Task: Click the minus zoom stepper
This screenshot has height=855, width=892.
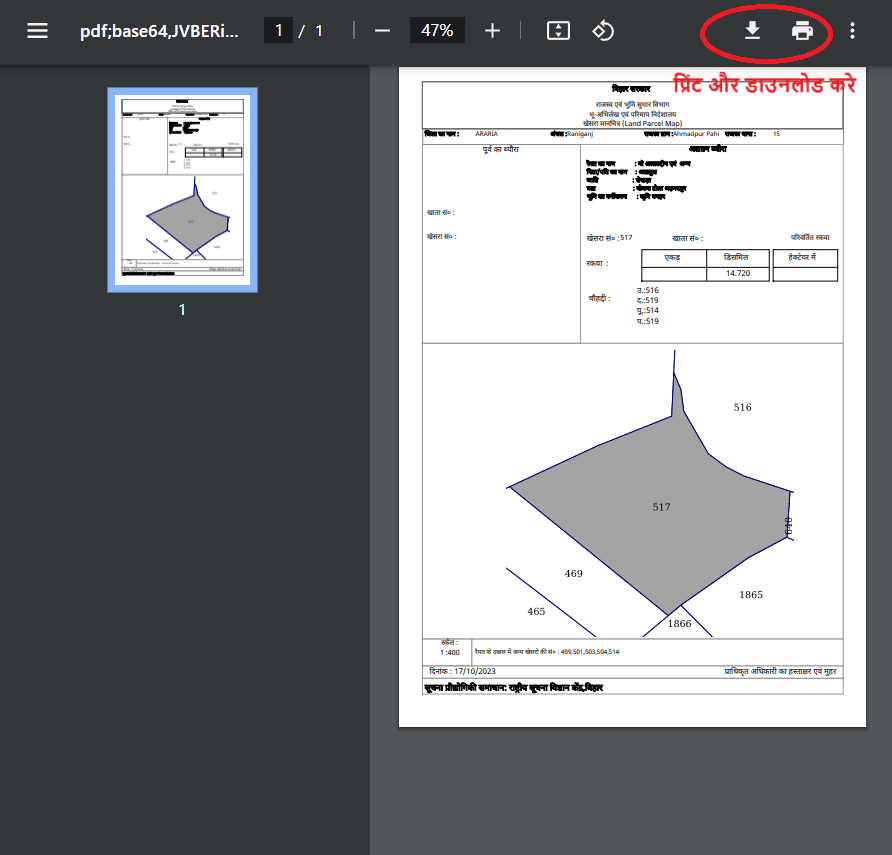Action: point(382,30)
